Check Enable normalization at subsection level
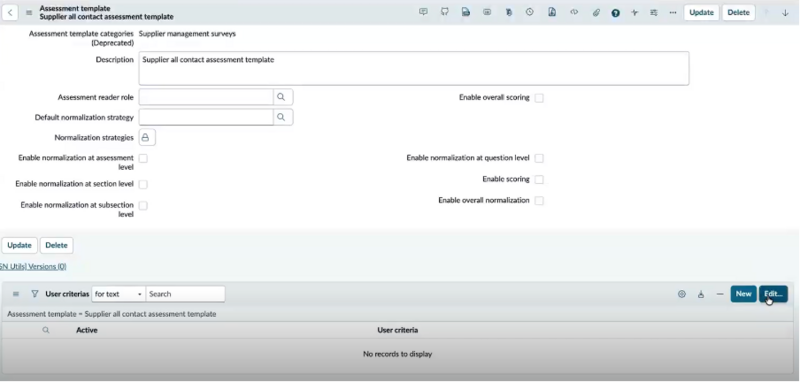The width and height of the screenshot is (800, 382). (143, 206)
